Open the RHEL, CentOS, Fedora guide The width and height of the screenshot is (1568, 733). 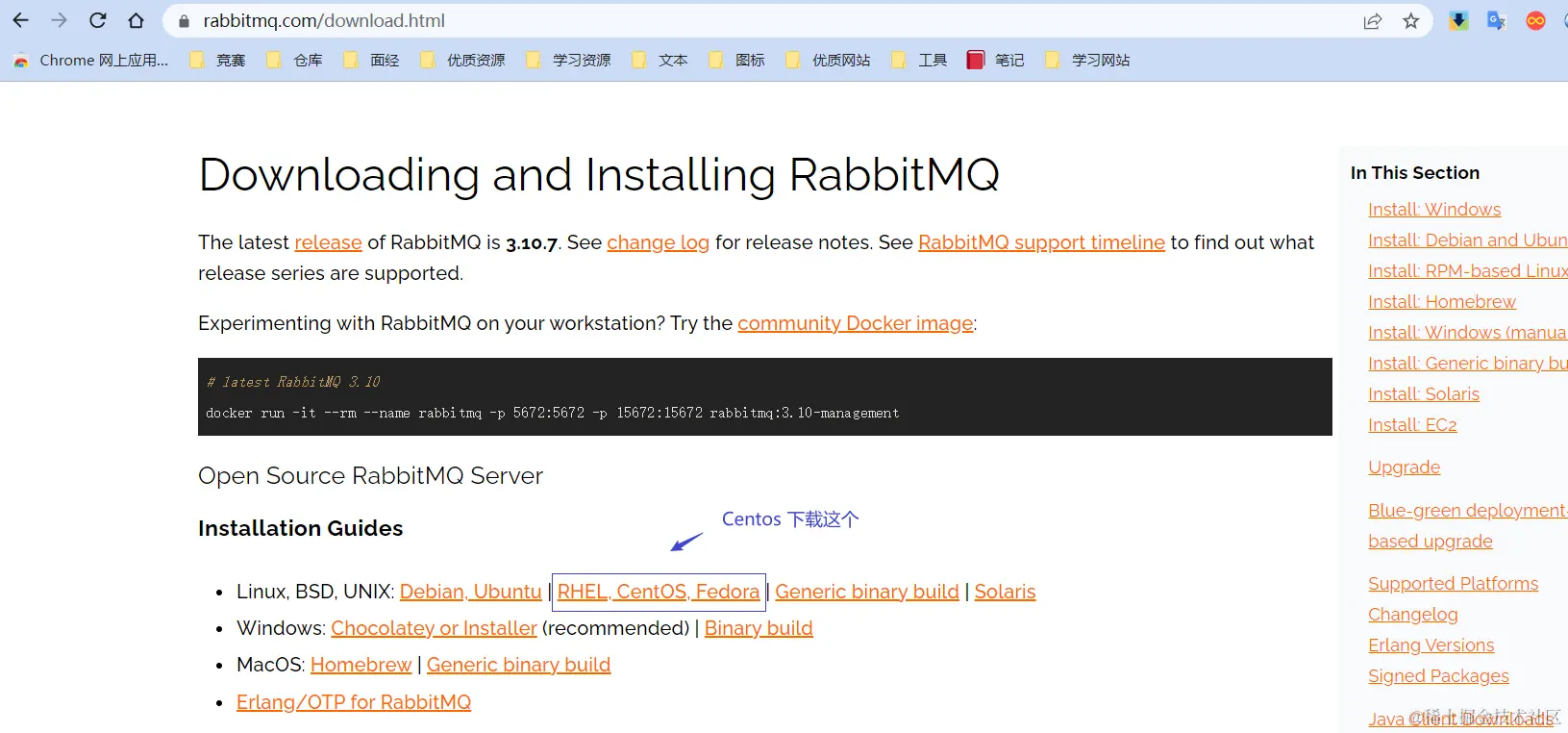[x=659, y=592]
